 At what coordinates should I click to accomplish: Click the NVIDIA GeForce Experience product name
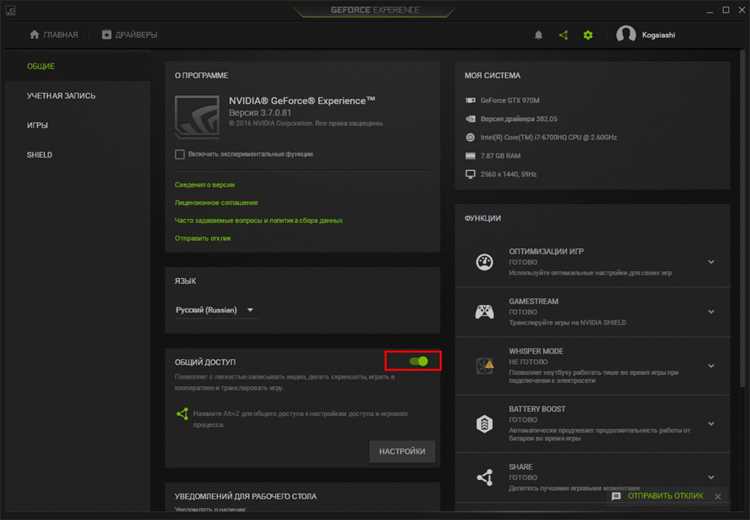point(302,100)
